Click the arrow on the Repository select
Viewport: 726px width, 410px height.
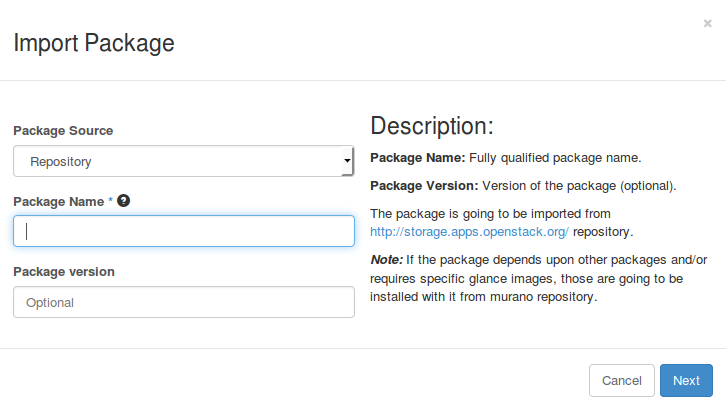pos(346,160)
